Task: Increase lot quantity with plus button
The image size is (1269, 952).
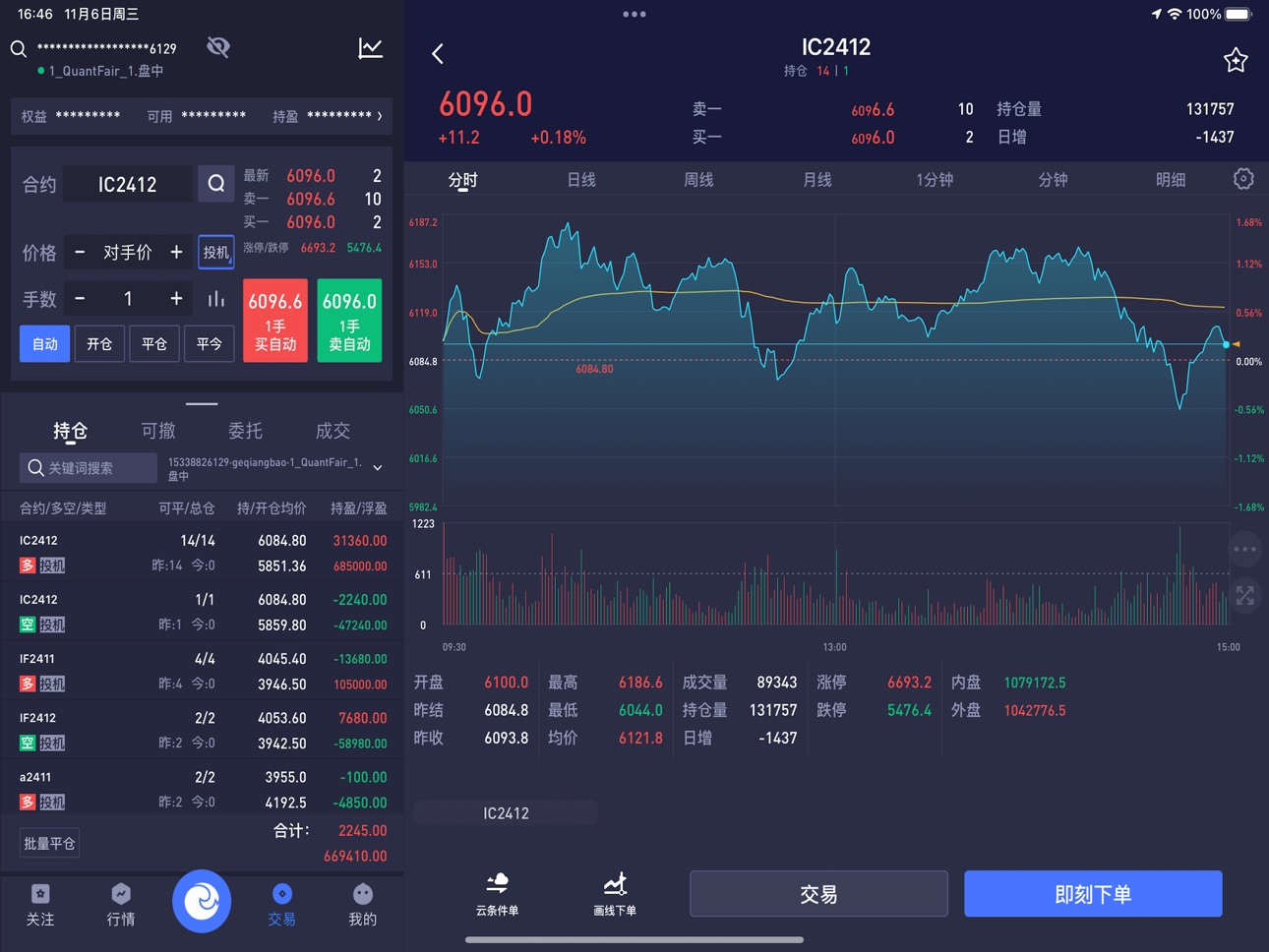Action: [176, 299]
